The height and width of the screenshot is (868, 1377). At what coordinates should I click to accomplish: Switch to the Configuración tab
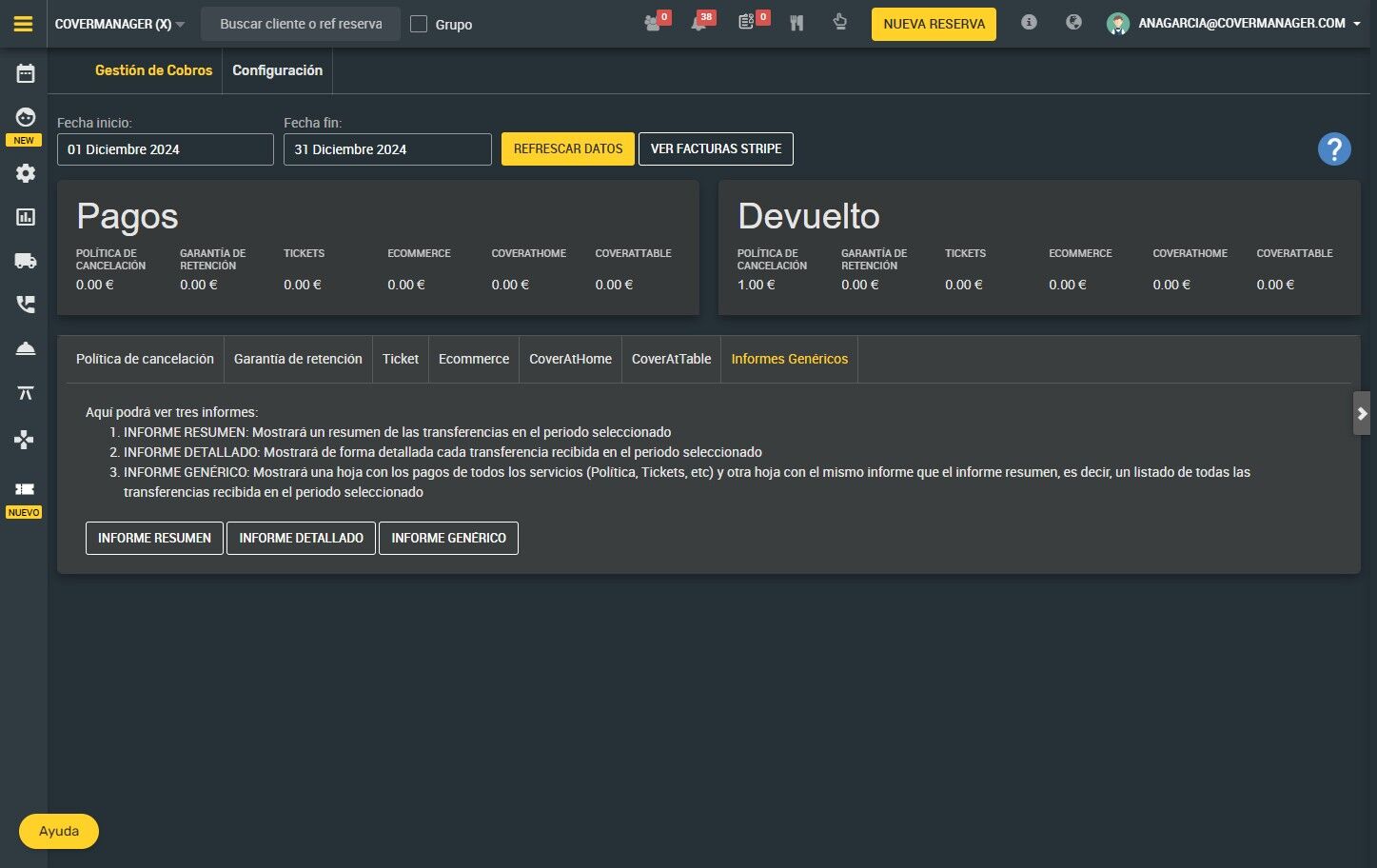click(277, 70)
